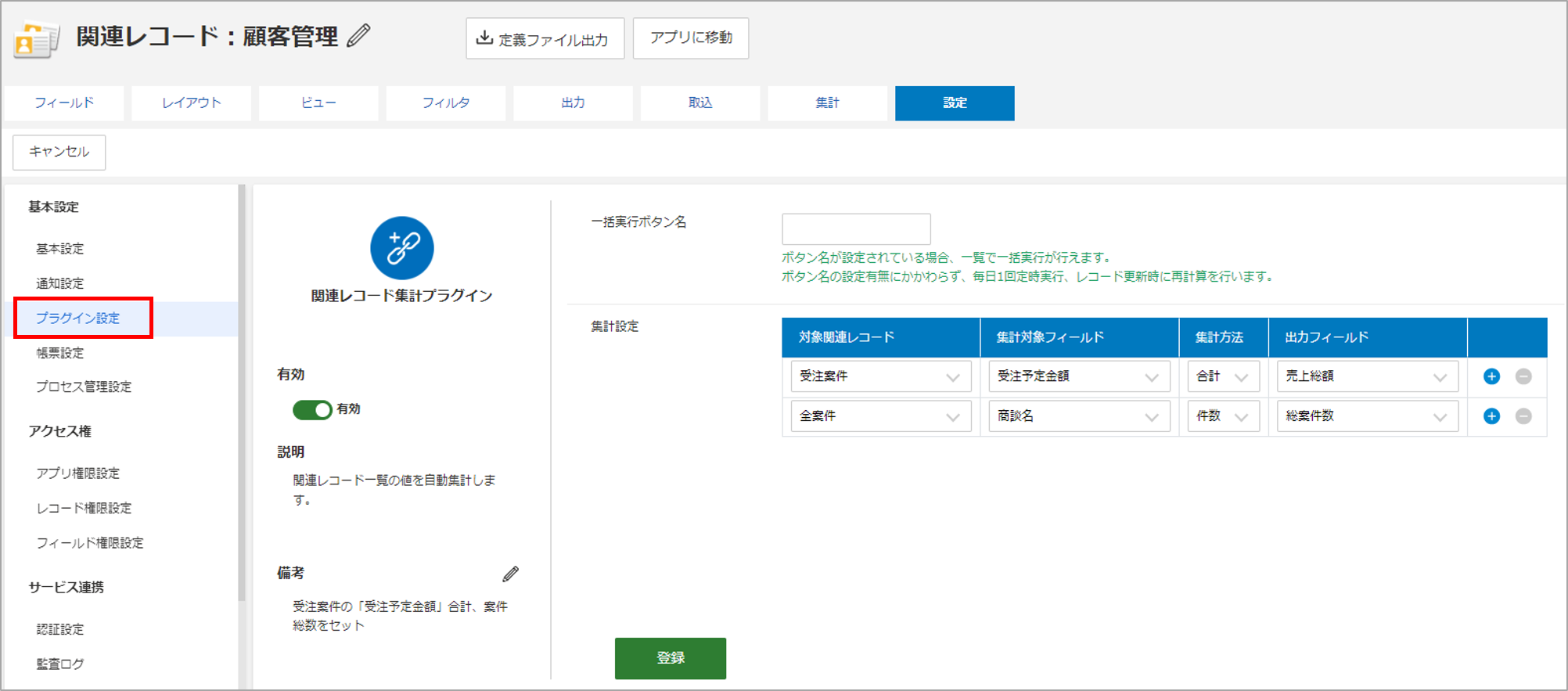Viewport: 1568px width, 691px height.
Task: Add row after 受注案件 with plus icon
Action: (1491, 376)
